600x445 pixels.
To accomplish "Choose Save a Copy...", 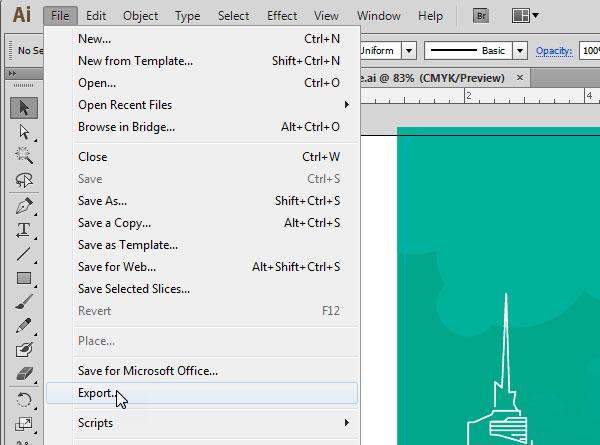I will tap(202, 223).
